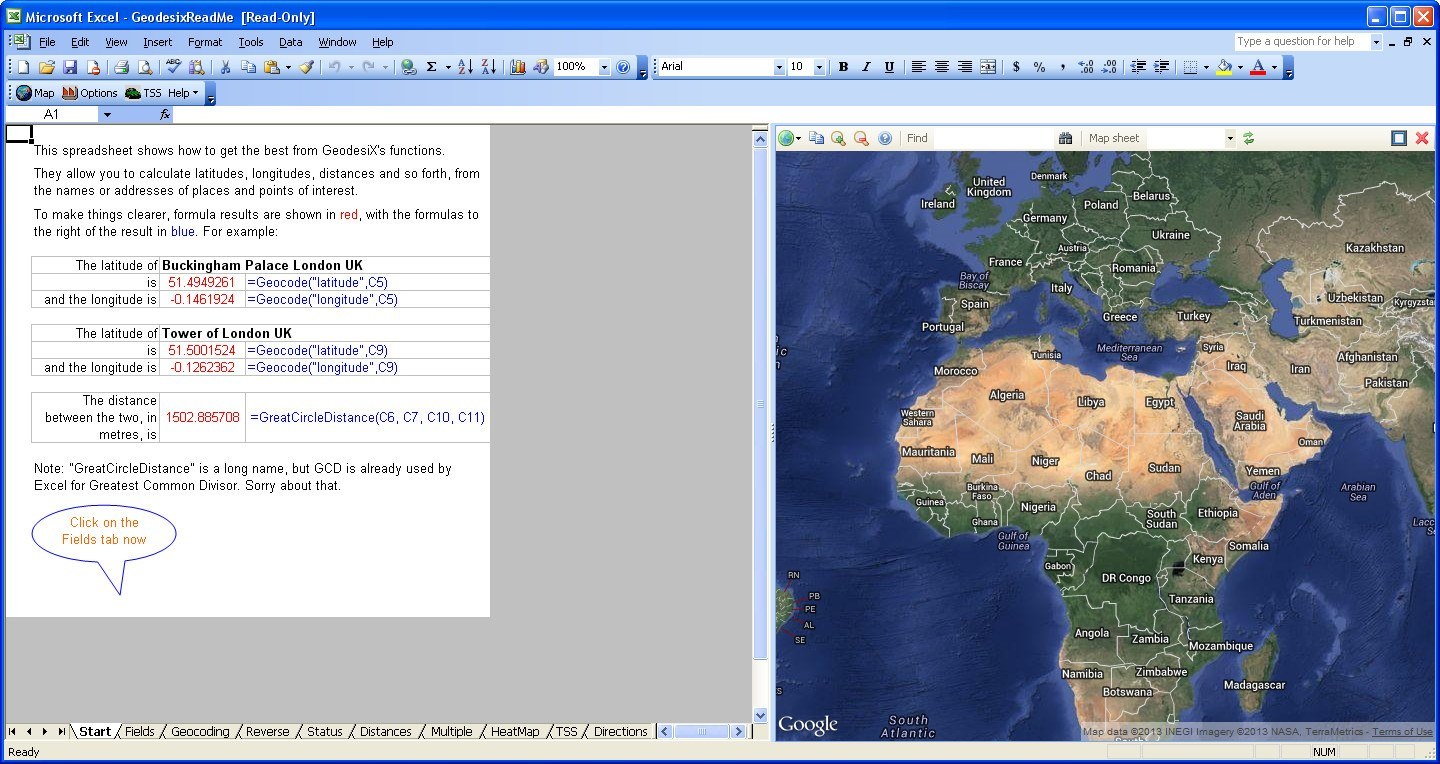Viewport: 1440px width, 764px height.
Task: Open GeodesiX Options
Action: [90, 93]
